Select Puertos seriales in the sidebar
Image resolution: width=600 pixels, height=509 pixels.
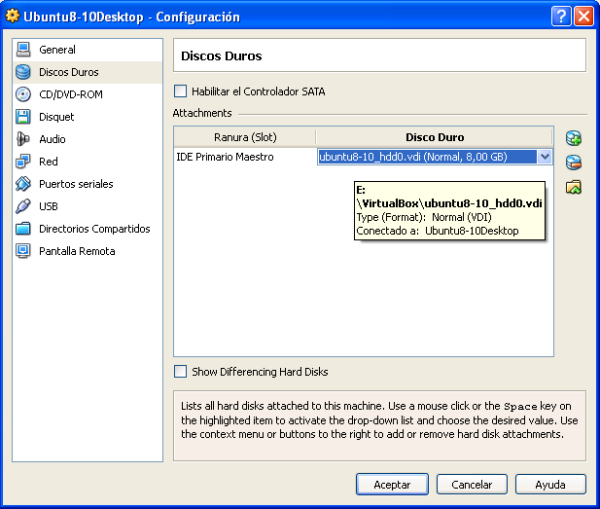pyautogui.click(x=75, y=184)
